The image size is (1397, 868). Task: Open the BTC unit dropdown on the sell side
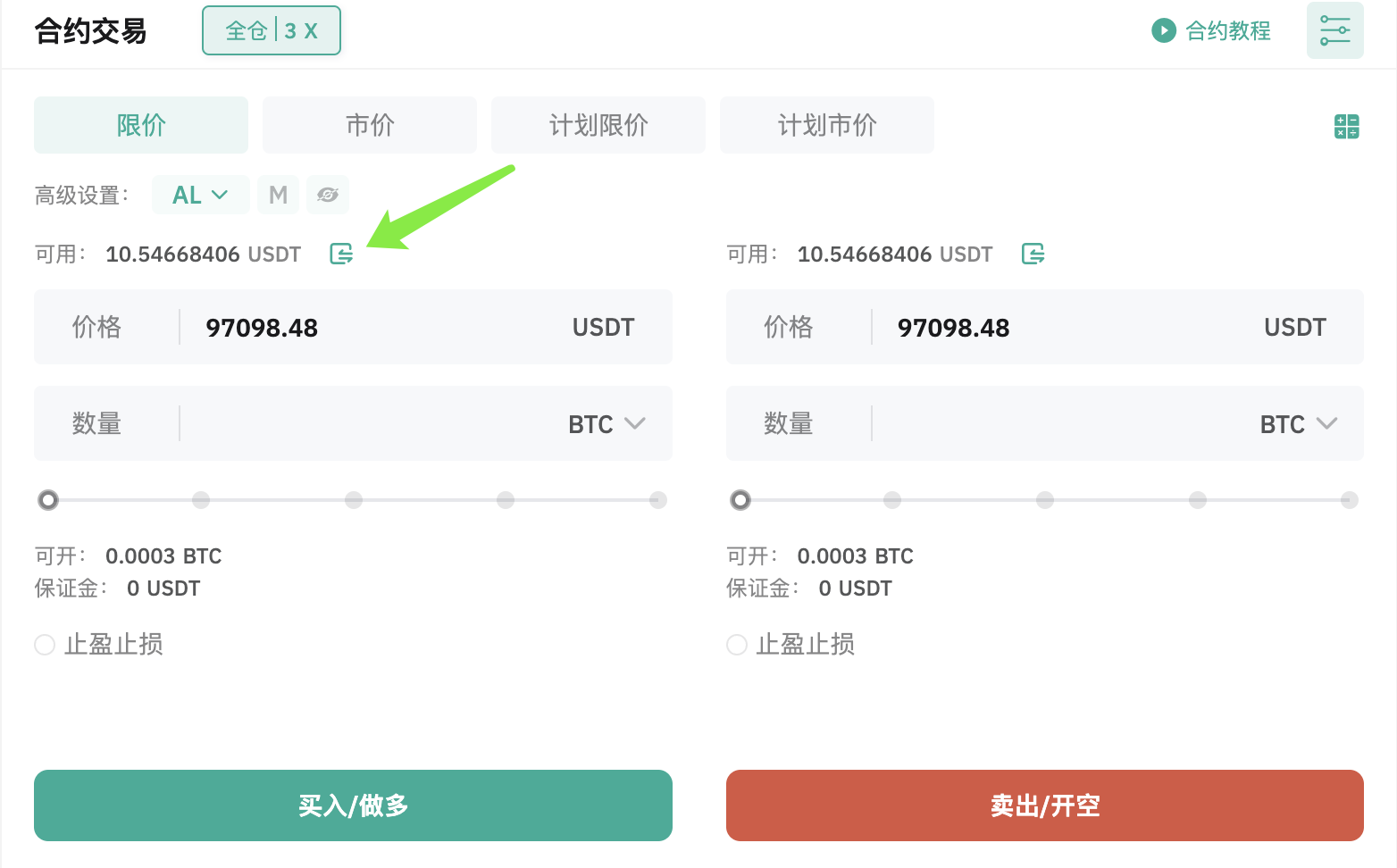pyautogui.click(x=1299, y=424)
